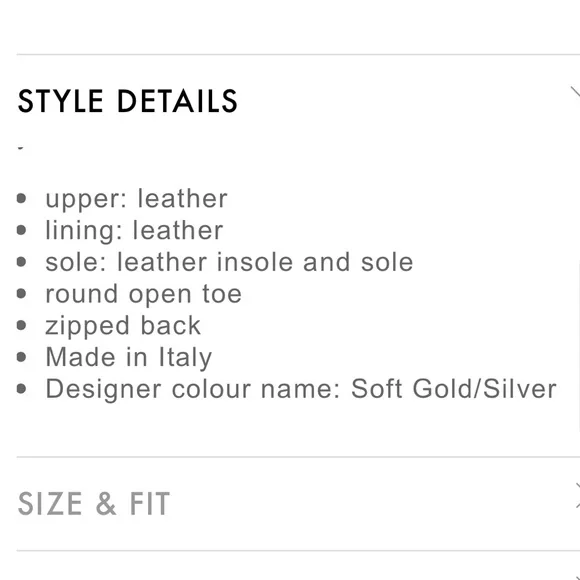Viewport: 580px width, 580px height.
Task: Click the 'zipped back' detail line
Action: pyautogui.click(x=123, y=327)
